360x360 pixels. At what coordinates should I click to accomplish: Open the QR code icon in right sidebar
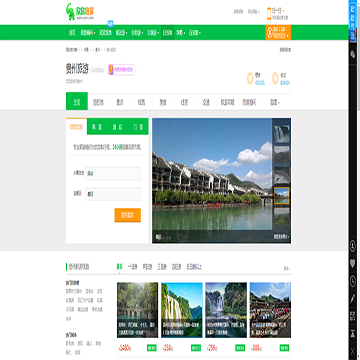pyautogui.click(x=353, y=316)
